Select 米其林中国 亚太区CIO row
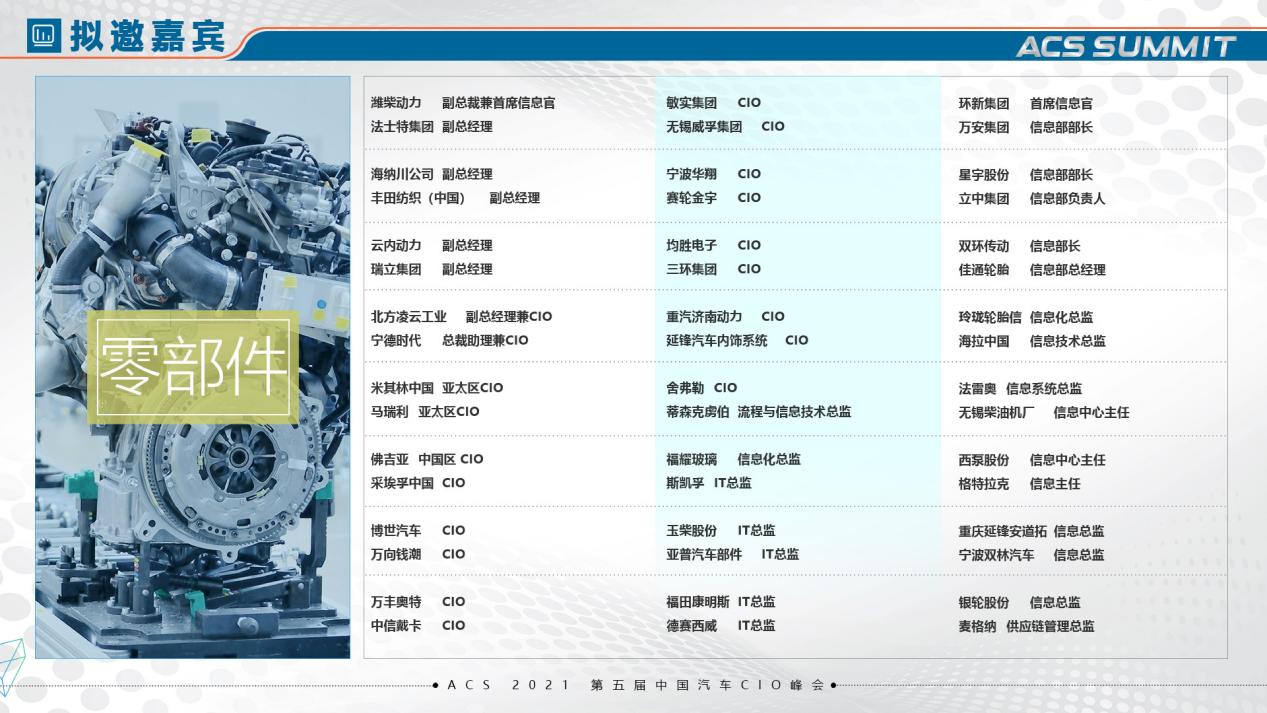Viewport: 1267px width, 713px height. coord(437,388)
